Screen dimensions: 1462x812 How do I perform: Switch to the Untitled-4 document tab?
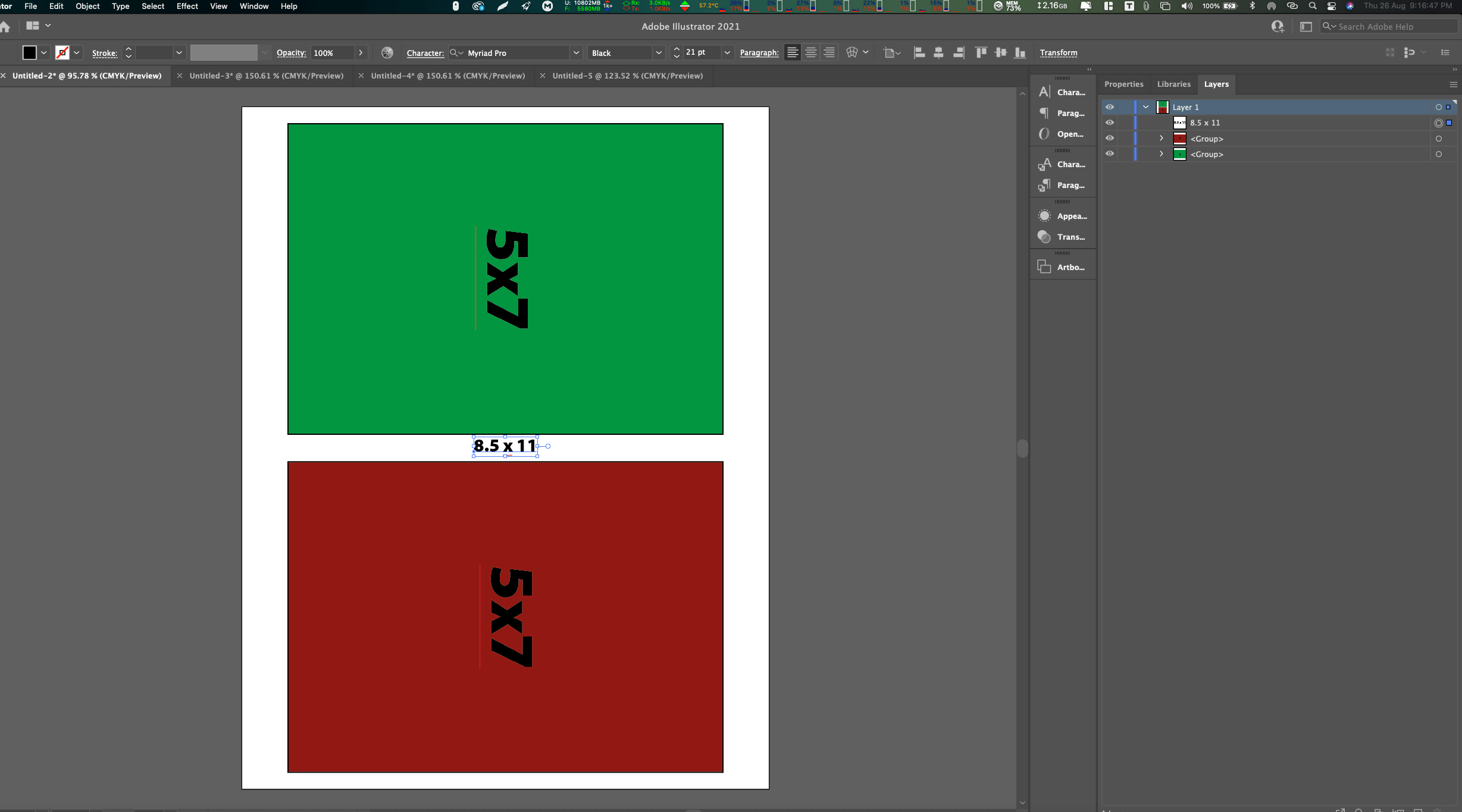(x=447, y=76)
